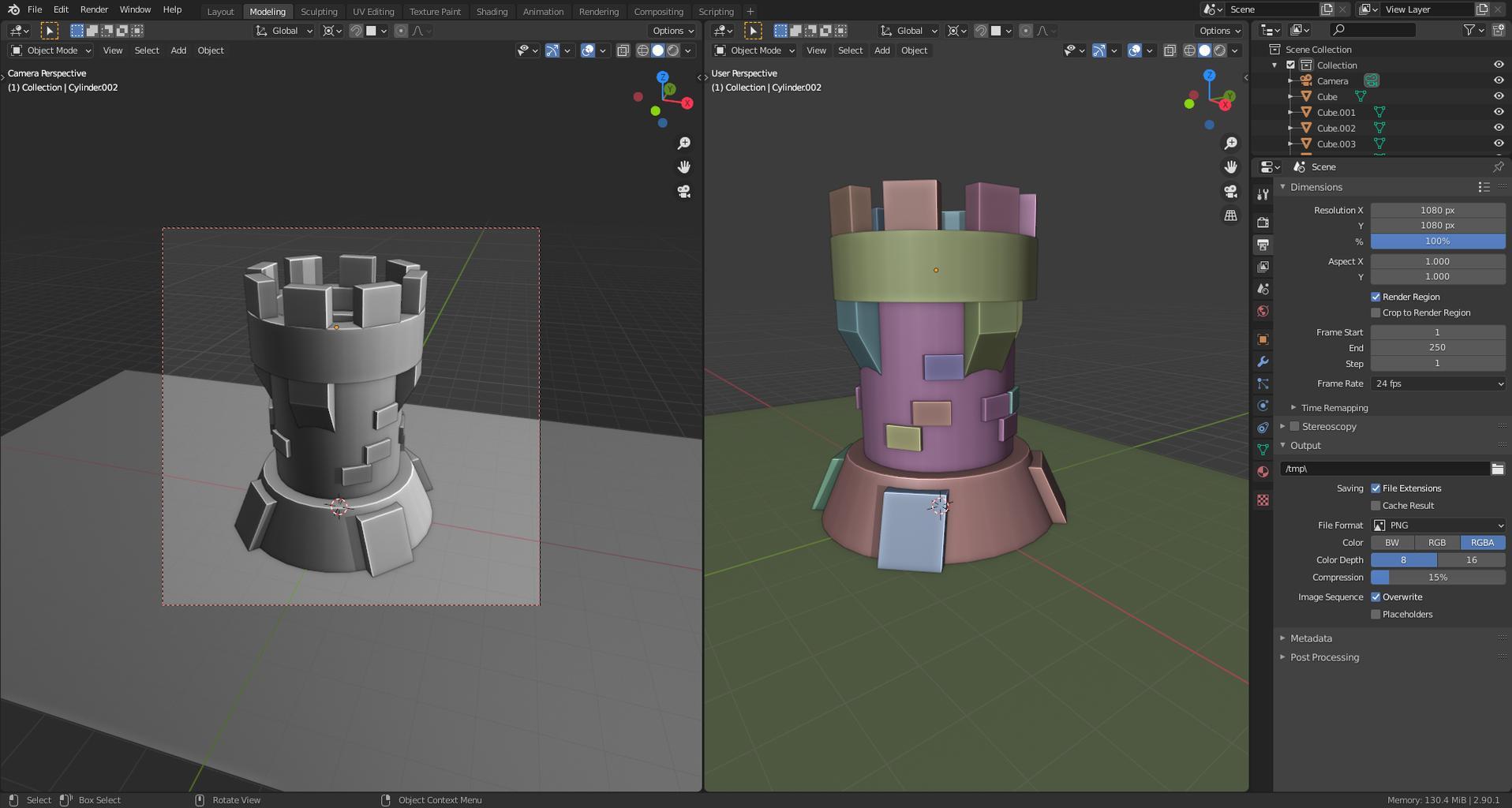Select RGB color mode for output

[1436, 542]
